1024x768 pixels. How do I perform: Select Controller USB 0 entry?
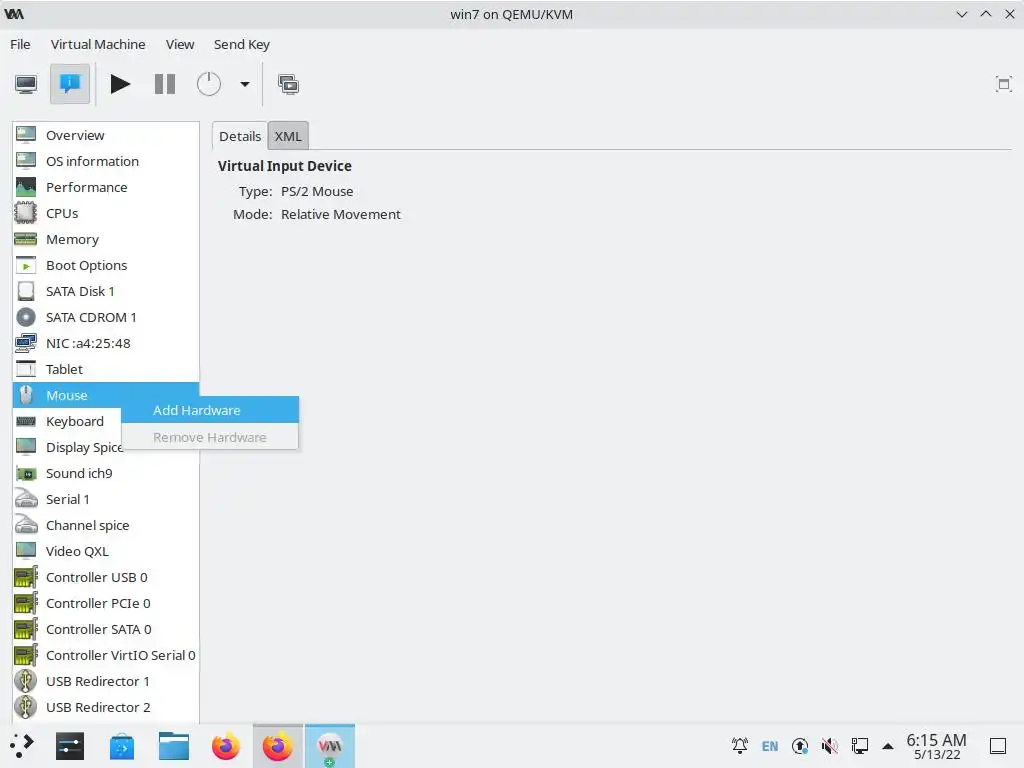pyautogui.click(x=106, y=577)
